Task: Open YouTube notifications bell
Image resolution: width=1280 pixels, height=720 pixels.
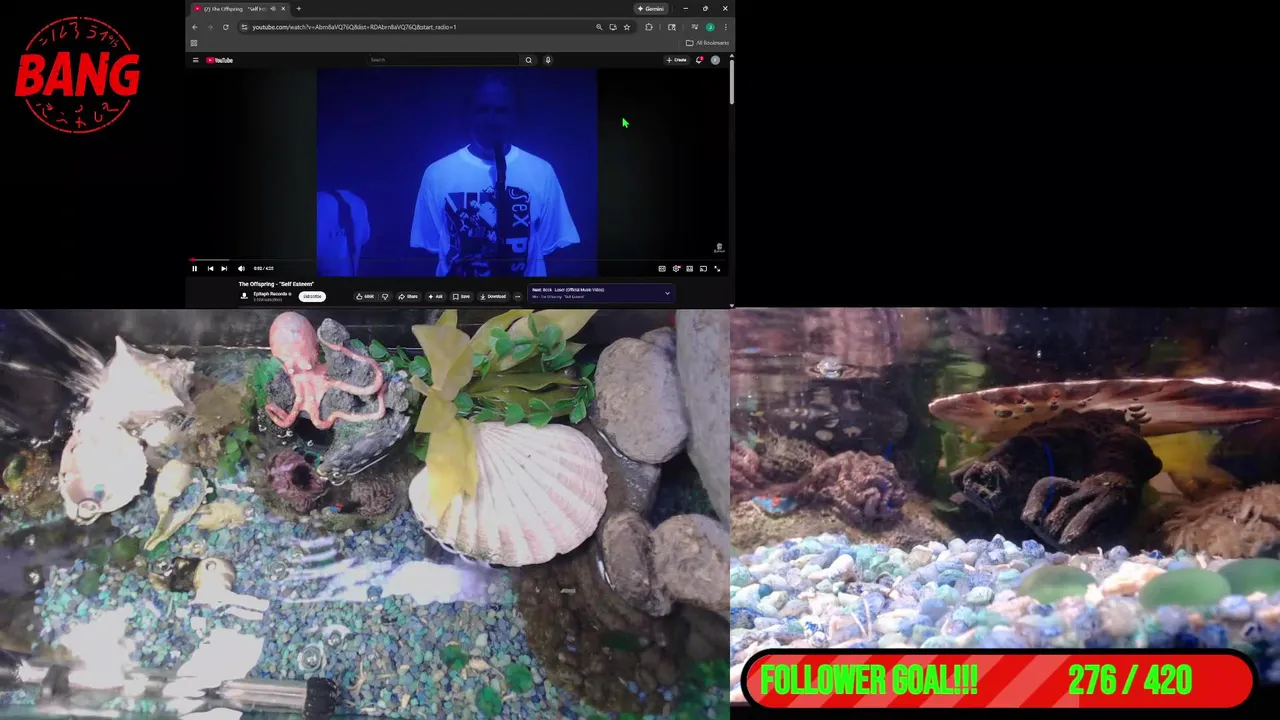Action: point(699,60)
